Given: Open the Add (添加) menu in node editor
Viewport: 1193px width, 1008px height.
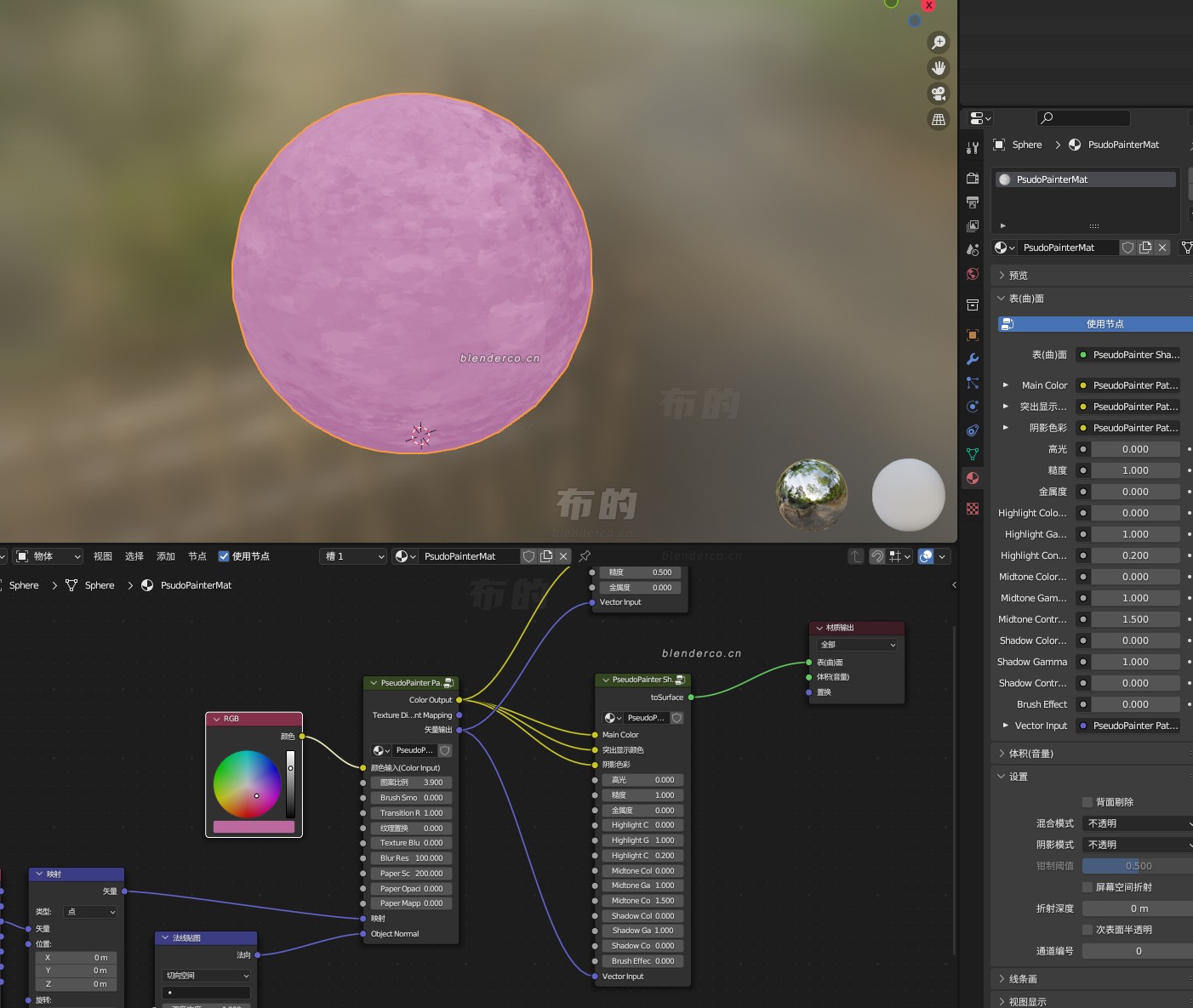Looking at the screenshot, I should tap(166, 556).
